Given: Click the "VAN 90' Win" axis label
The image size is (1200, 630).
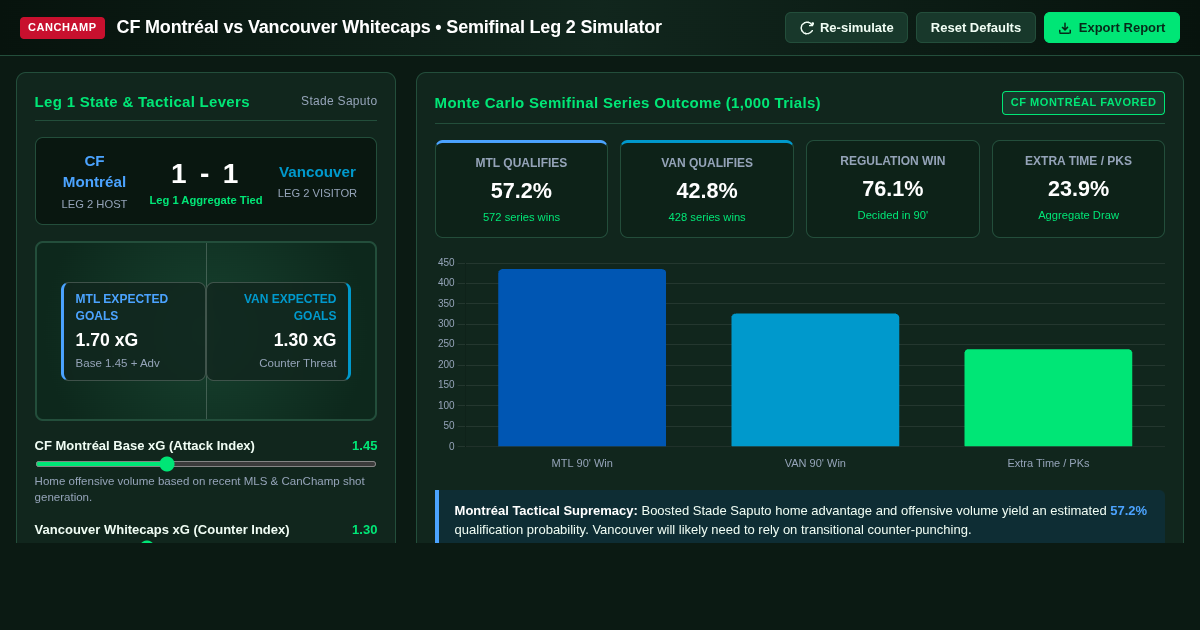Looking at the screenshot, I should click(x=815, y=463).
